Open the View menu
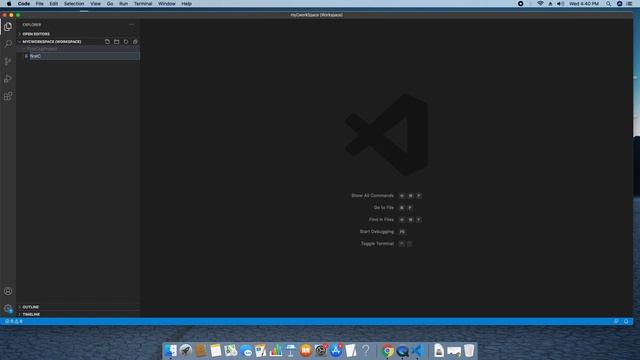Screen dimensions: 640x360 coord(96,4)
